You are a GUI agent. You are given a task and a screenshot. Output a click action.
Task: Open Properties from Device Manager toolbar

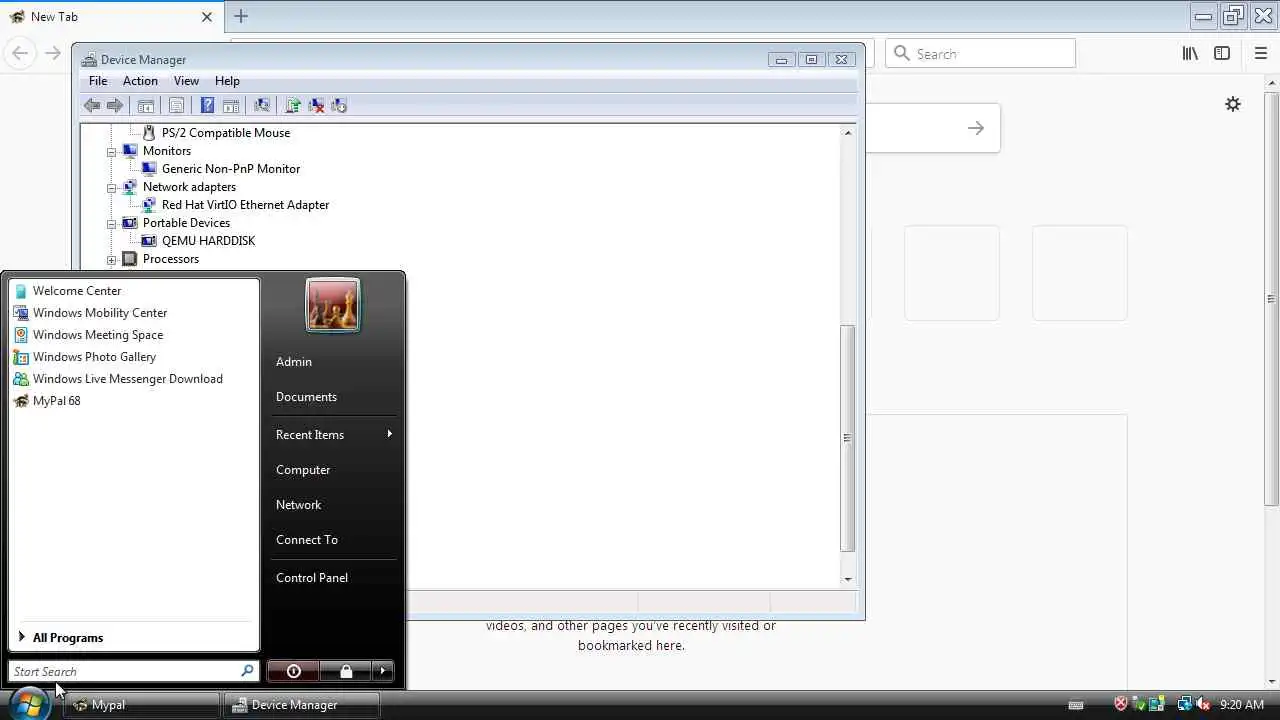click(x=177, y=105)
